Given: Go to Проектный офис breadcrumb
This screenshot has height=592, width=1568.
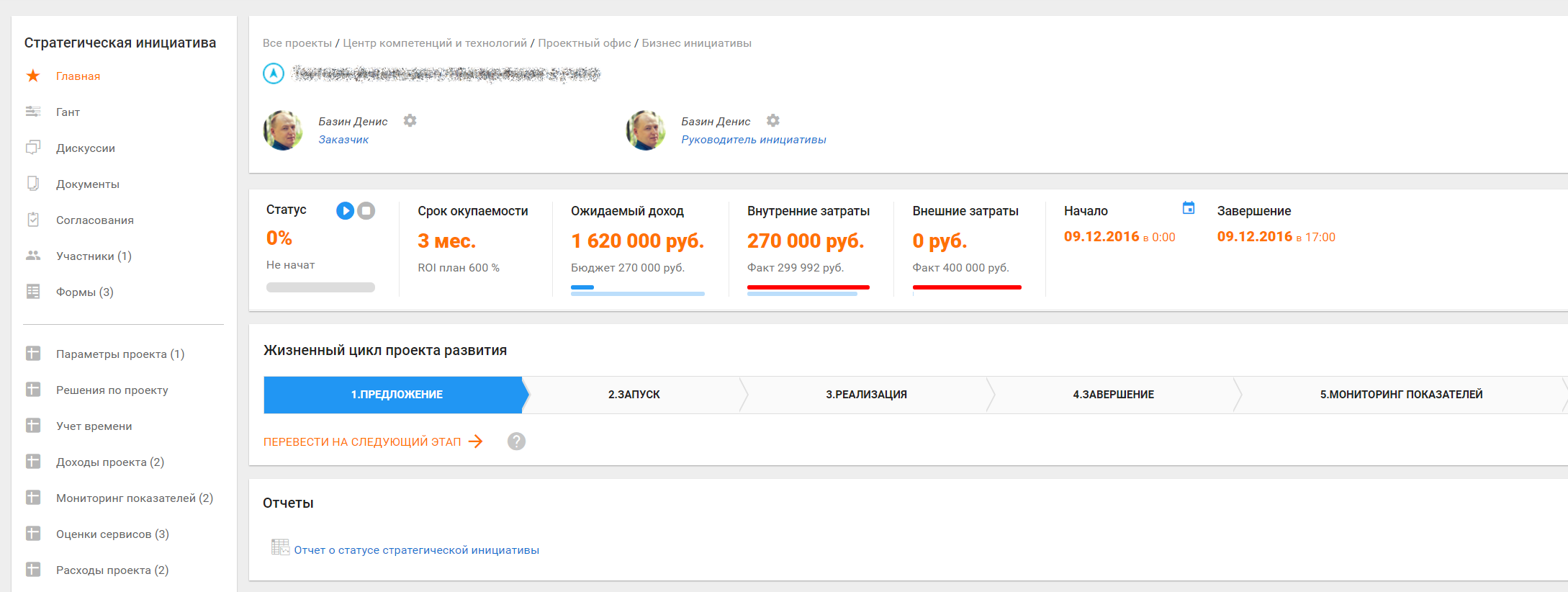Looking at the screenshot, I should [x=585, y=43].
